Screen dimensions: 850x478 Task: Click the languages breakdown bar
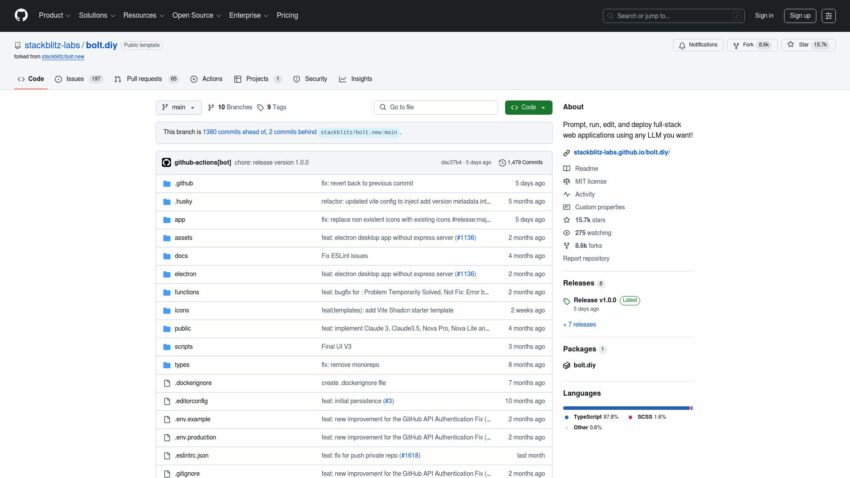tap(628, 408)
